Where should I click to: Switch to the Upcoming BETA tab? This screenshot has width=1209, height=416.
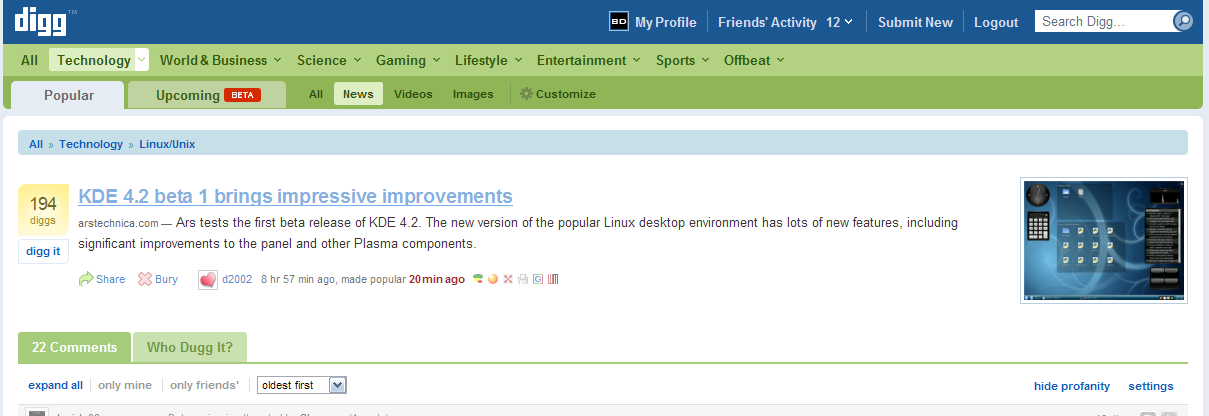(x=207, y=95)
